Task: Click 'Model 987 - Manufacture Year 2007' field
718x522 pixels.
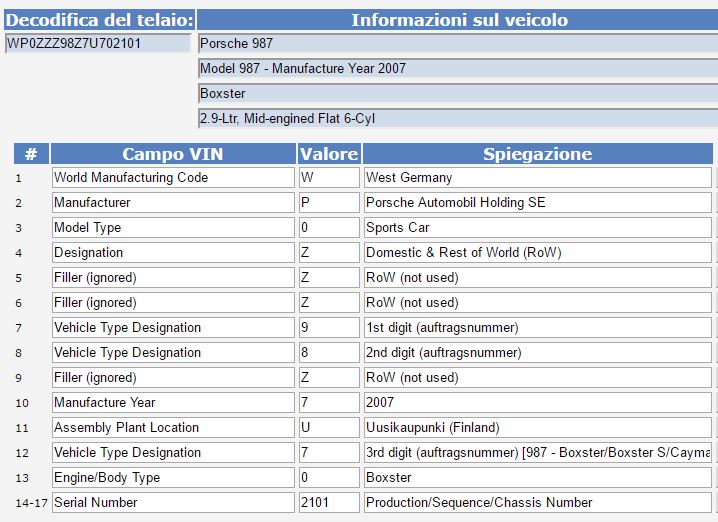Action: [458, 69]
